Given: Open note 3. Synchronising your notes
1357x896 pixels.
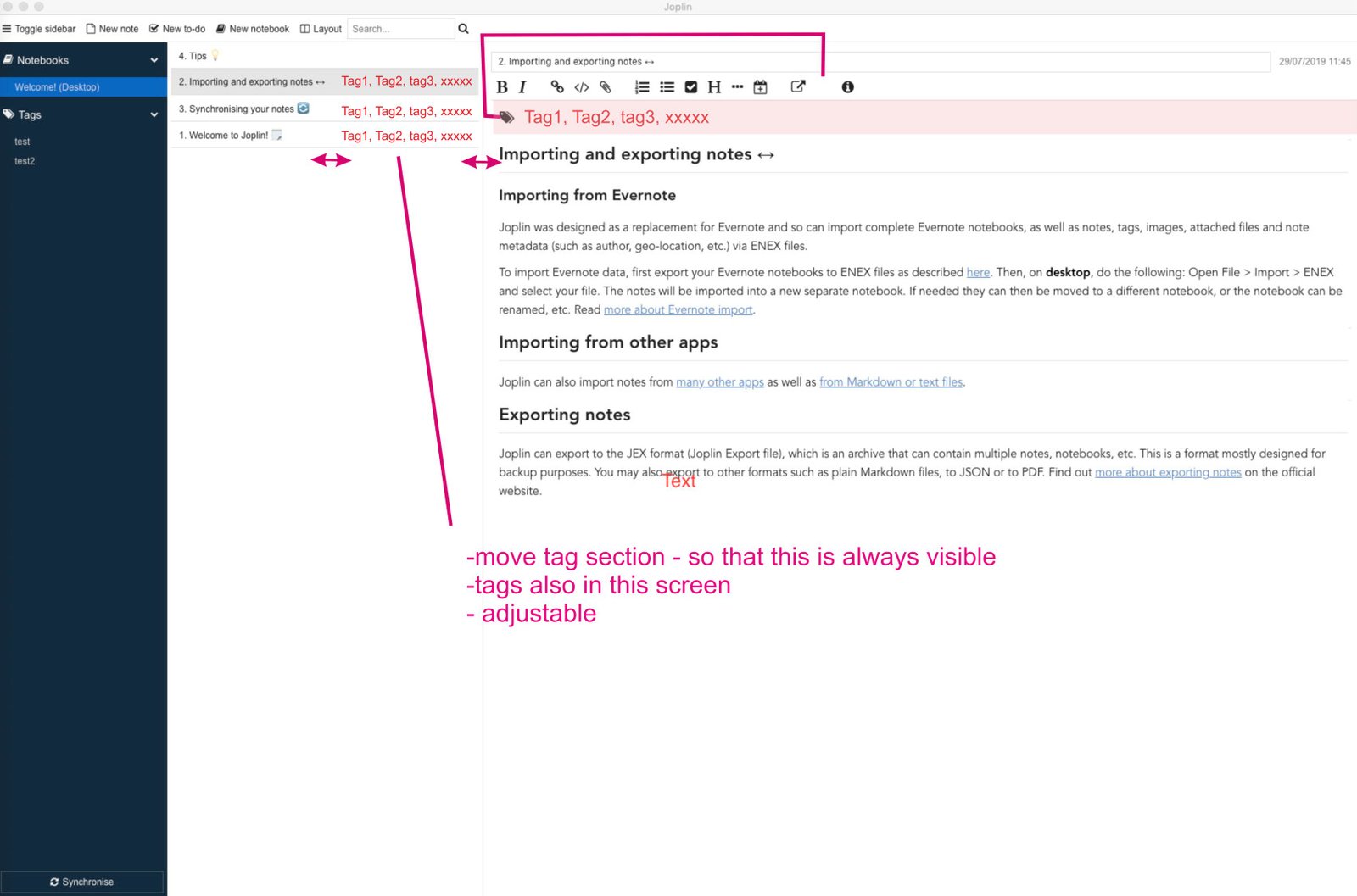Looking at the screenshot, I should coord(325,109).
